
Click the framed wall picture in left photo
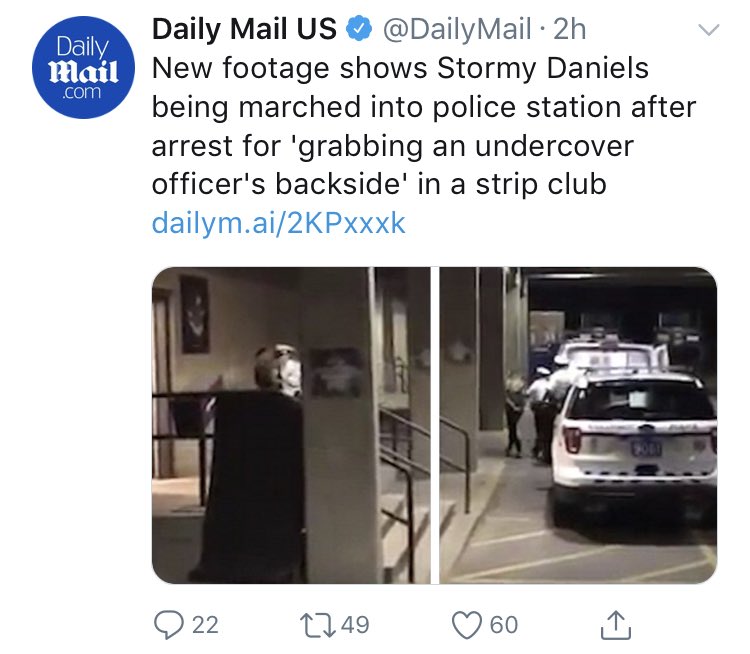[x=195, y=314]
